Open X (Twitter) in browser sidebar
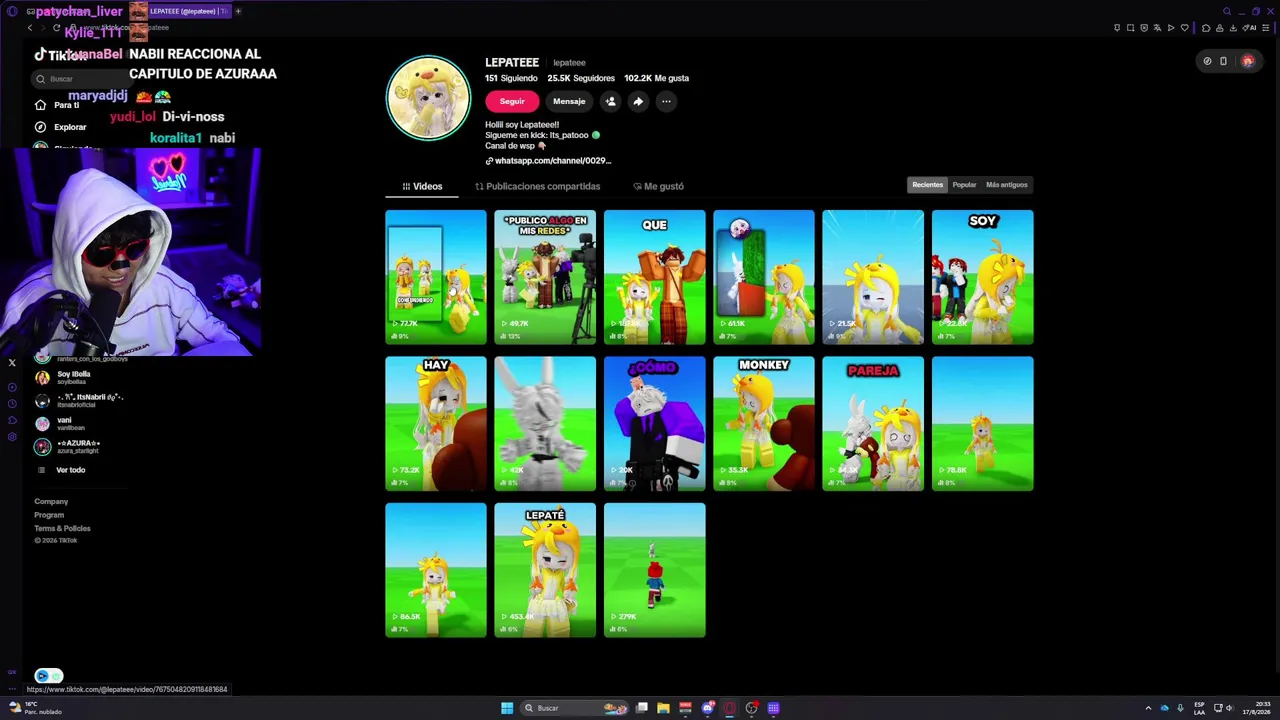The image size is (1280, 720). (12, 363)
